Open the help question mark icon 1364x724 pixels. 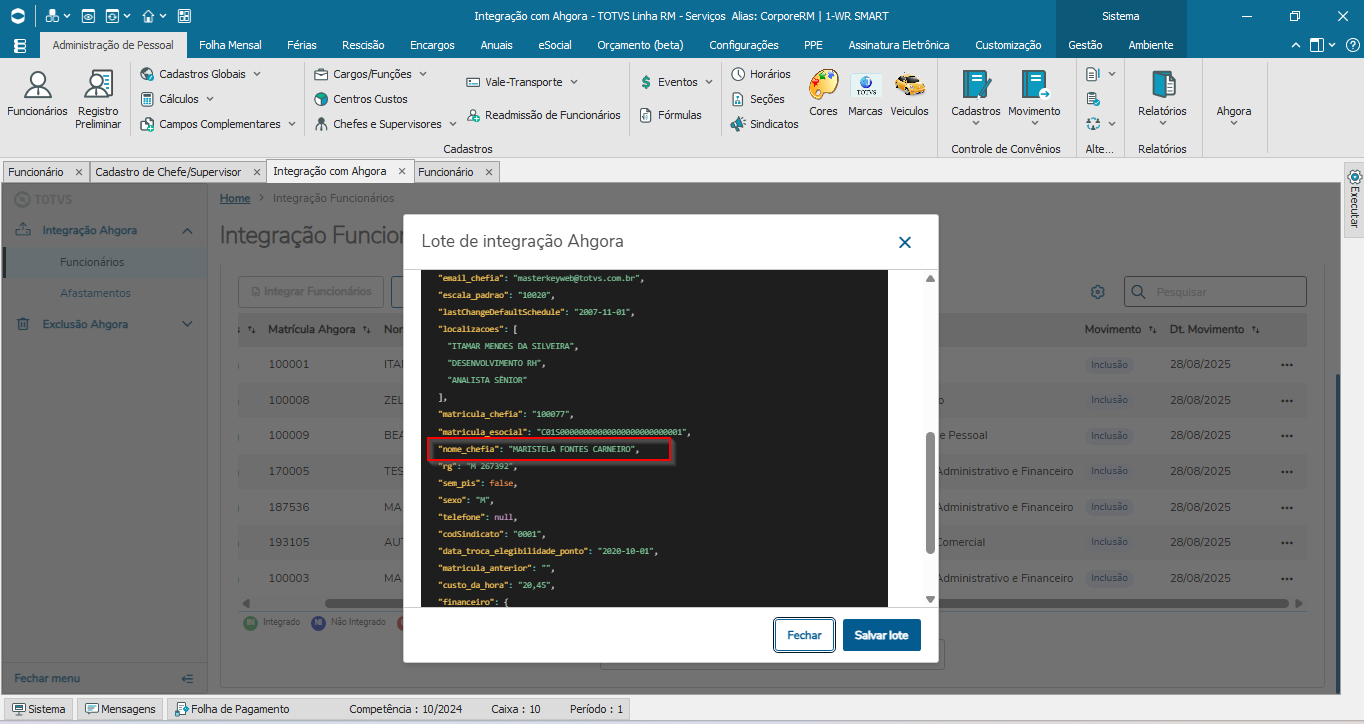(x=1353, y=45)
